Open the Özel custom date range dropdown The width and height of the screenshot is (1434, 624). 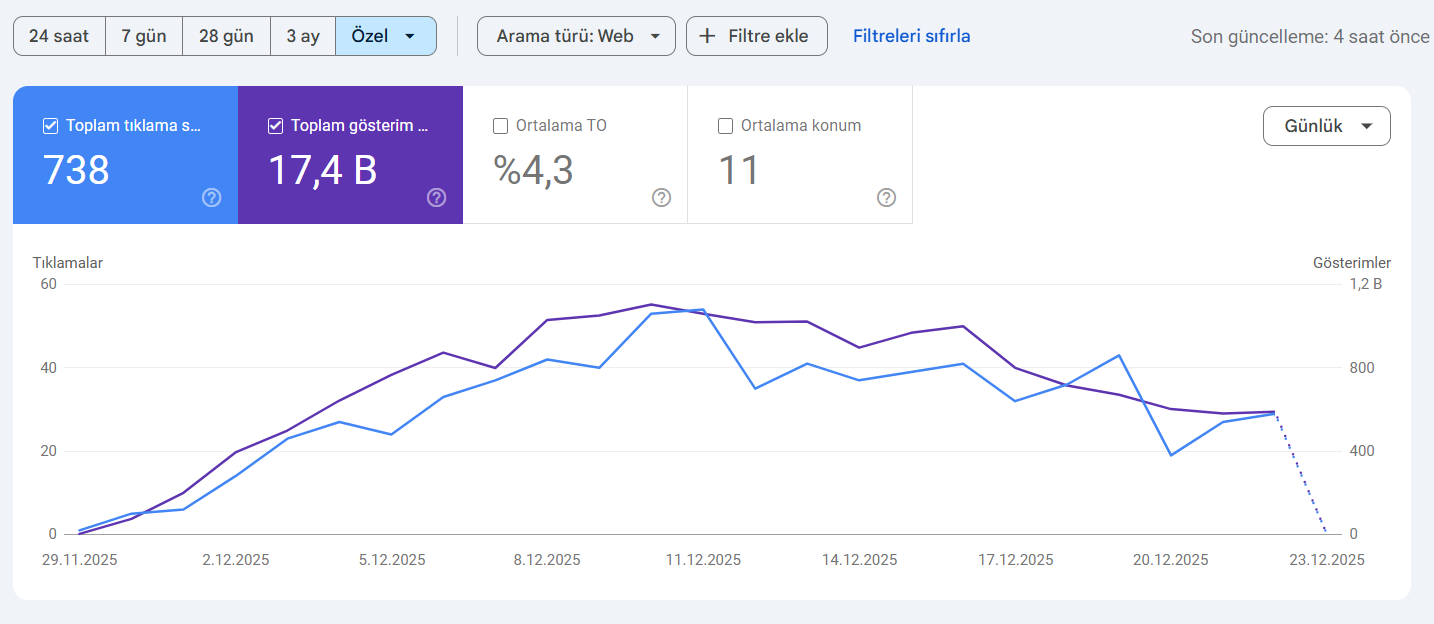pyautogui.click(x=385, y=36)
